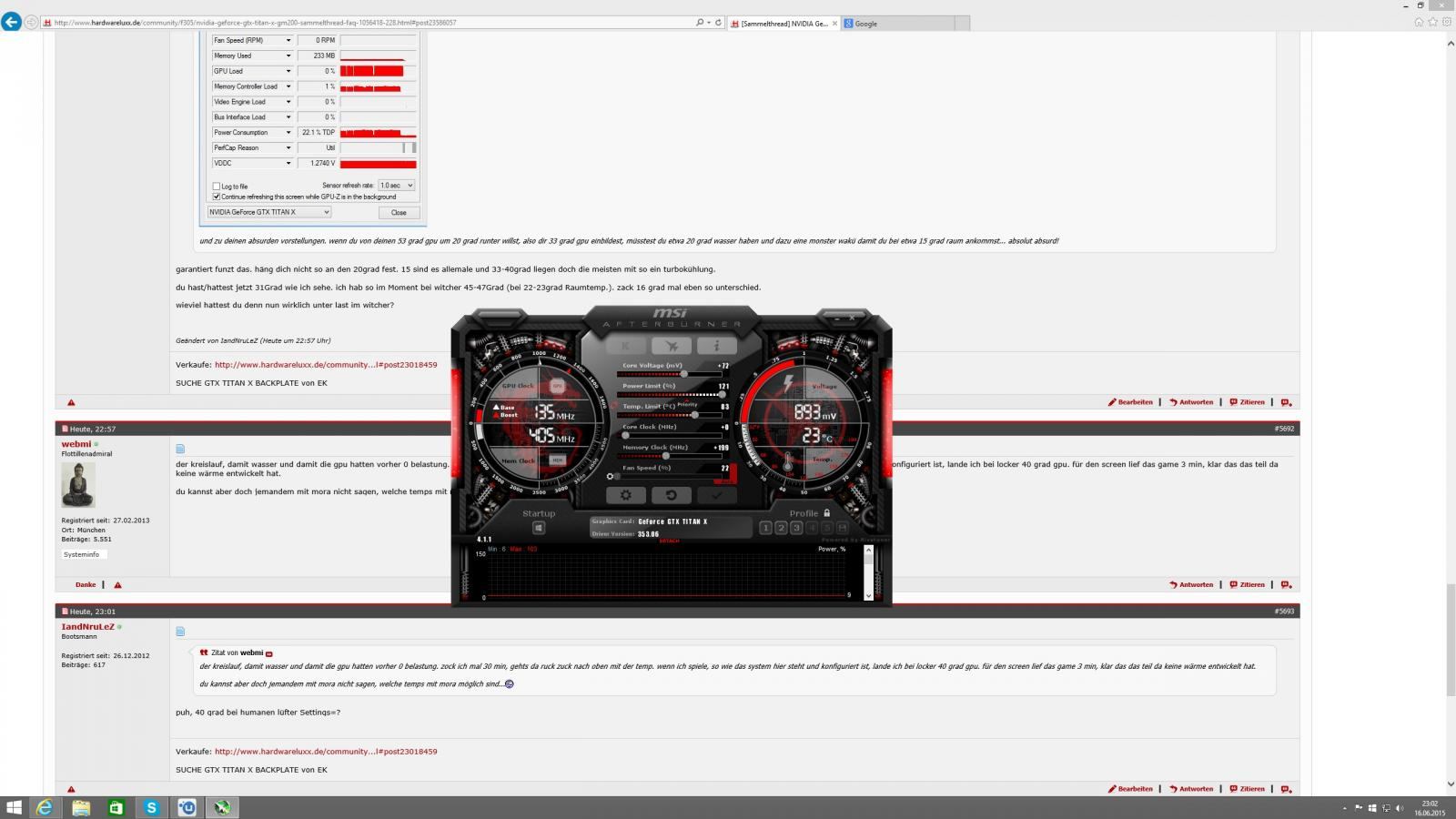Click the save profile icon in Afterburner
The width and height of the screenshot is (1456, 819).
point(843,528)
